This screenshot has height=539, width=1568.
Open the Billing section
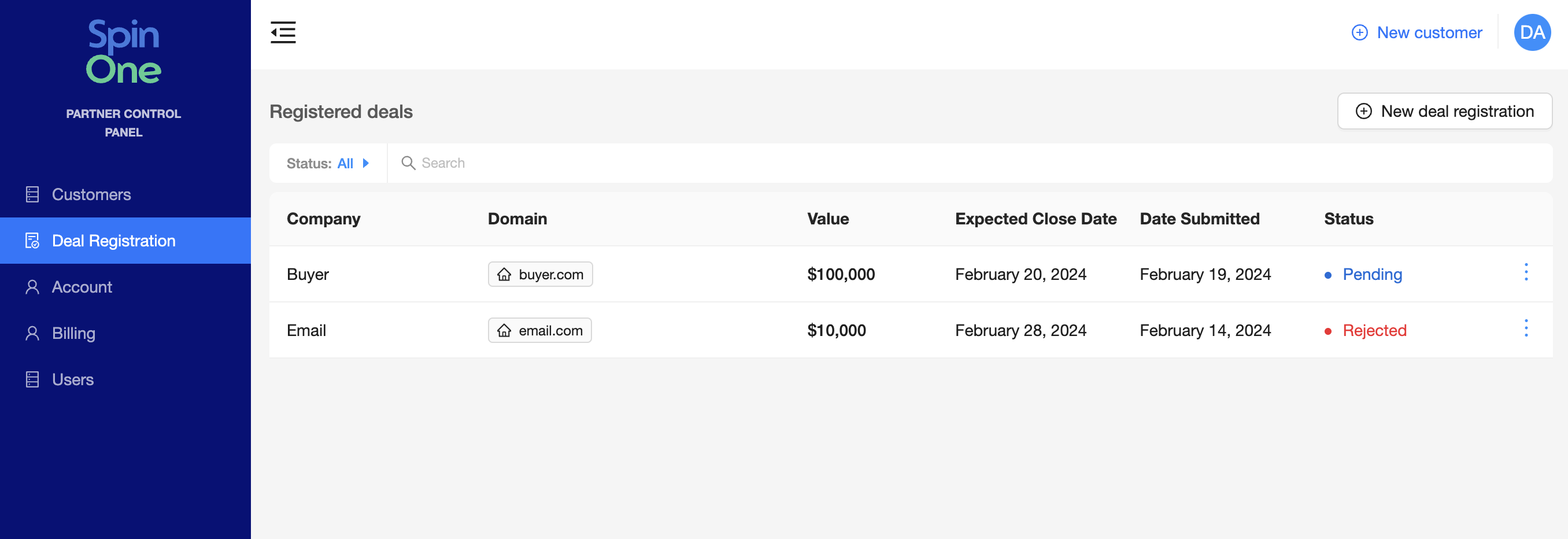73,333
